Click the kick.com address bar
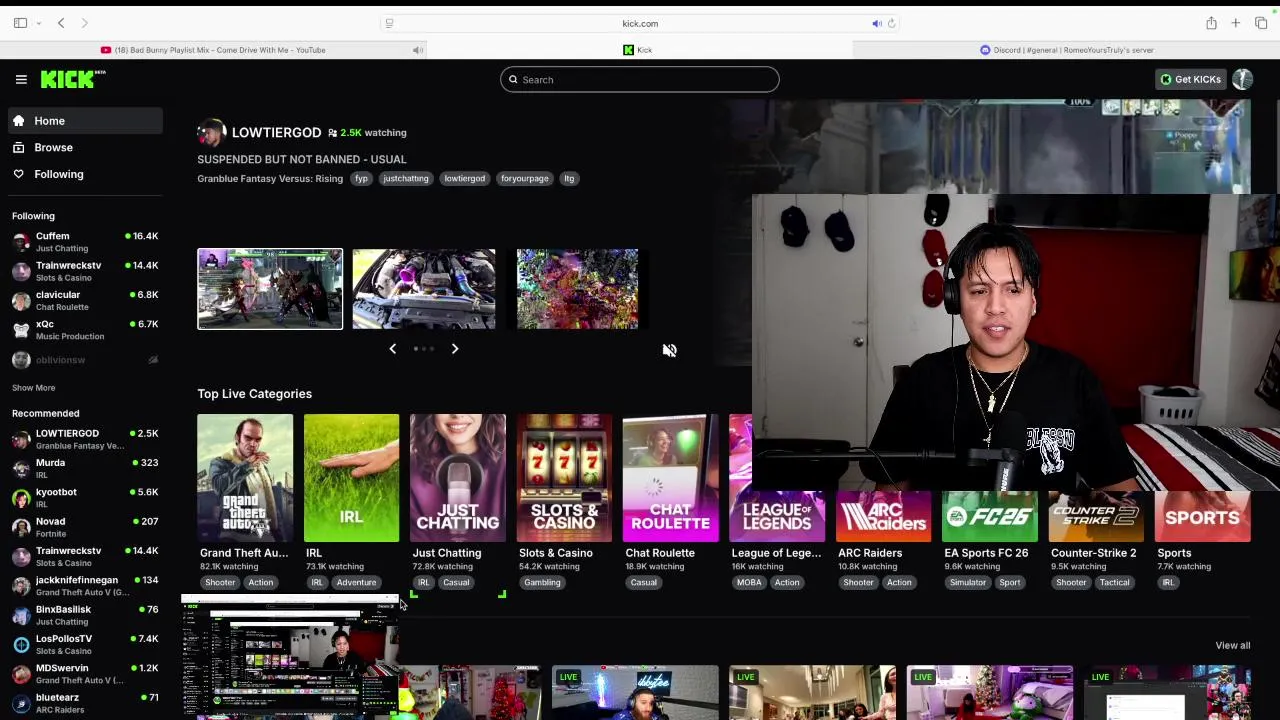The height and width of the screenshot is (720, 1280). click(x=640, y=23)
